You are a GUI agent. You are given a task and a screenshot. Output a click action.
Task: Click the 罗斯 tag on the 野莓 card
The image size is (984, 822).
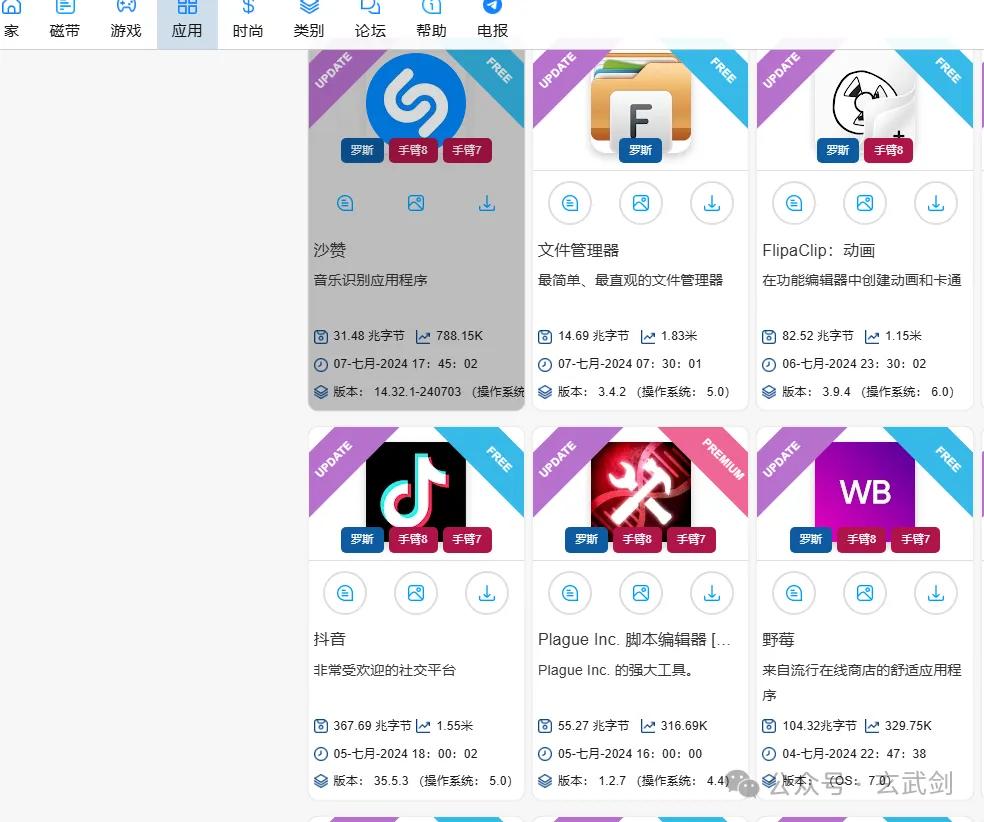click(811, 539)
